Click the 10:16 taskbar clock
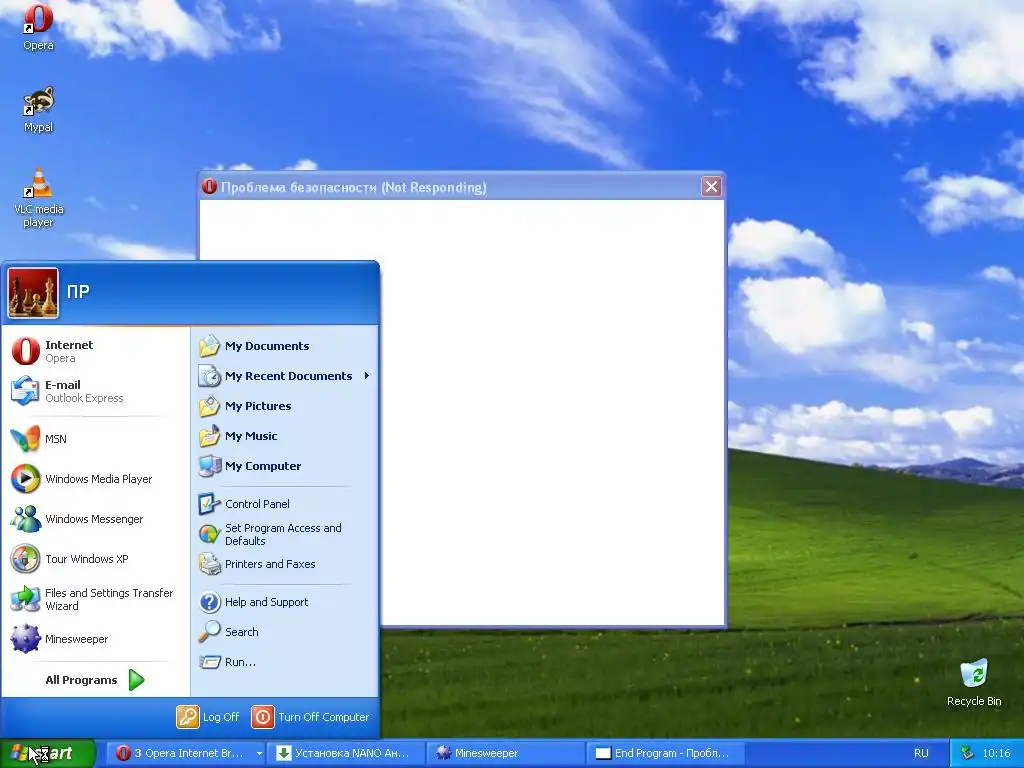The image size is (1024, 768). (x=996, y=753)
